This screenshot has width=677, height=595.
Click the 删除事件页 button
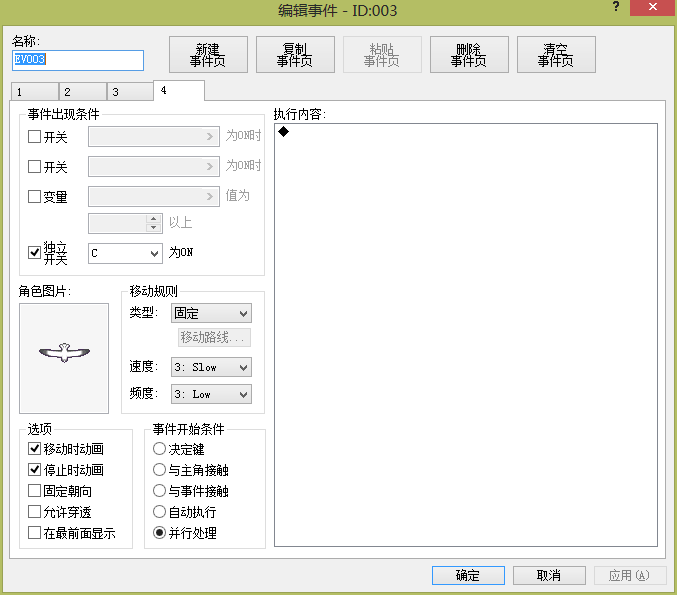pos(469,54)
